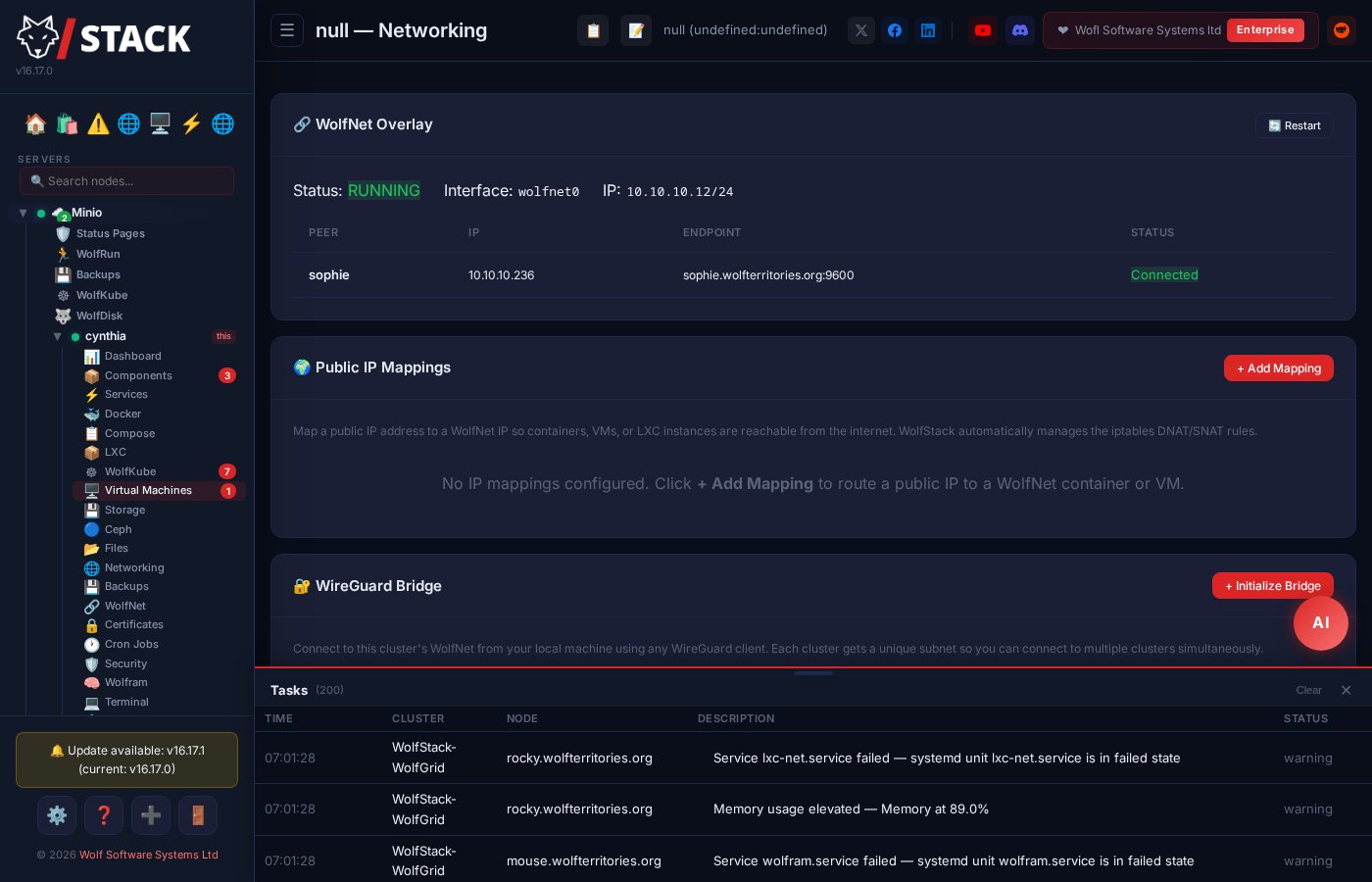Open Wolfram under cynthia

(125, 682)
